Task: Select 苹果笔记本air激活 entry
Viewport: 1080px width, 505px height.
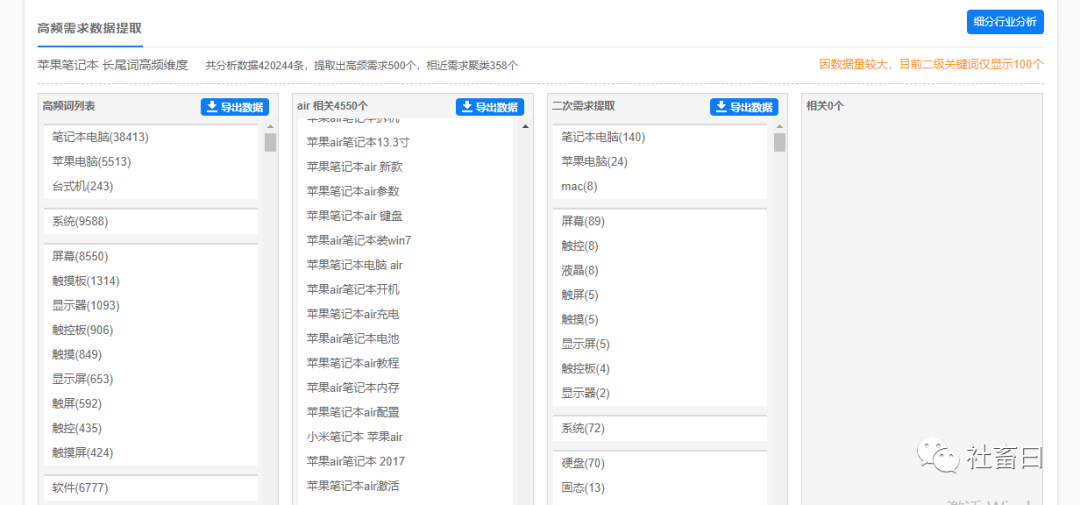Action: [353, 486]
